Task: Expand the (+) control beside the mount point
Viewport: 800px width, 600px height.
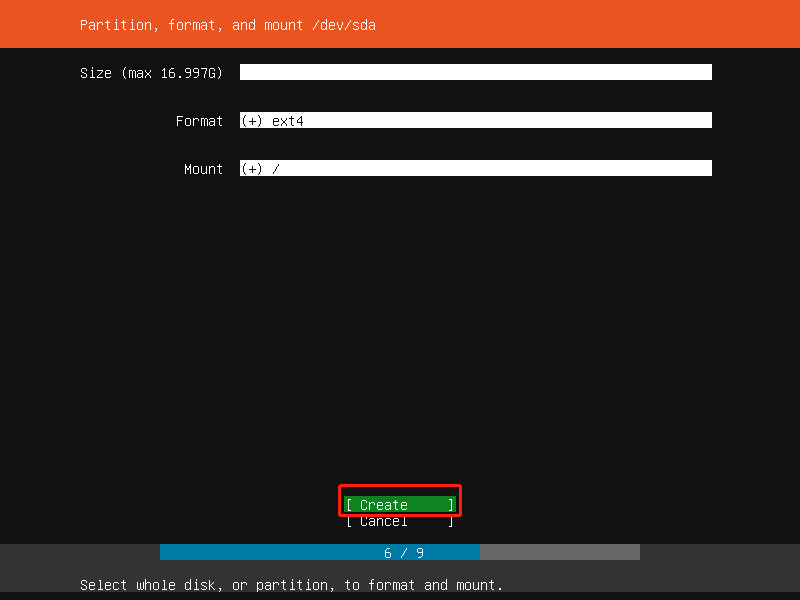Action: 251,168
